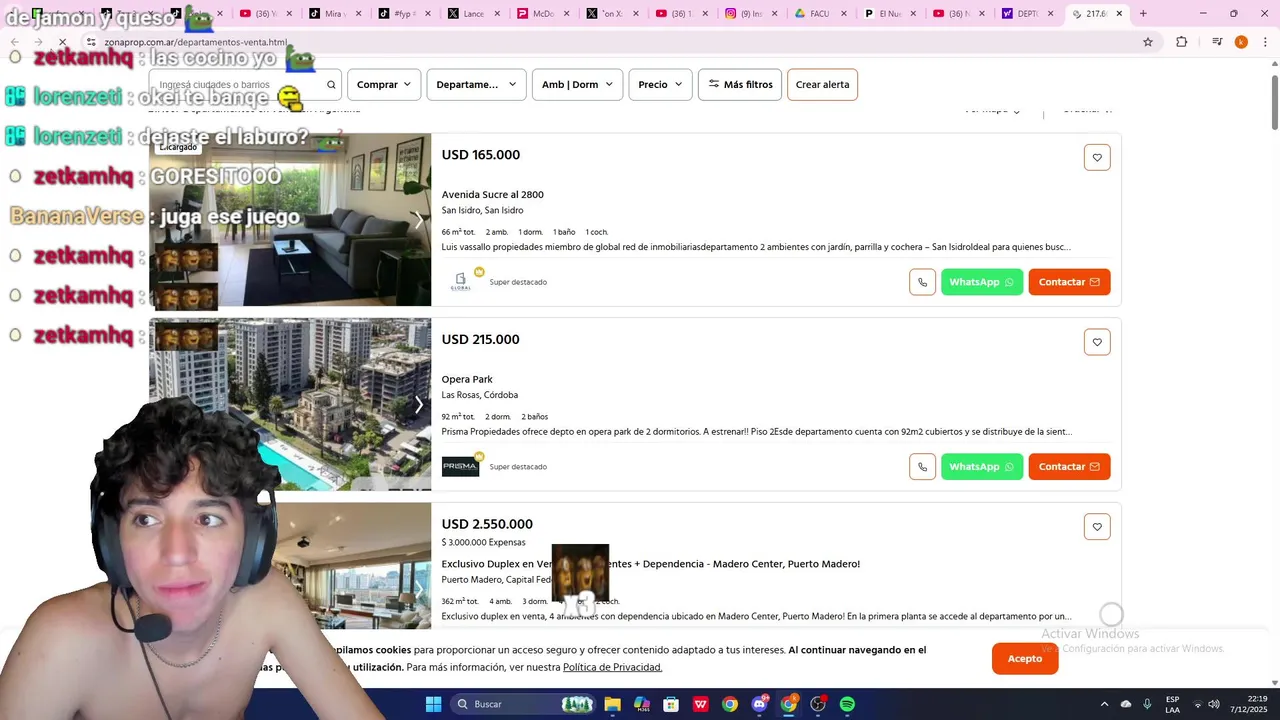Click the Windows taskbar Buscar search box
This screenshot has height=720, width=1280.
522,704
